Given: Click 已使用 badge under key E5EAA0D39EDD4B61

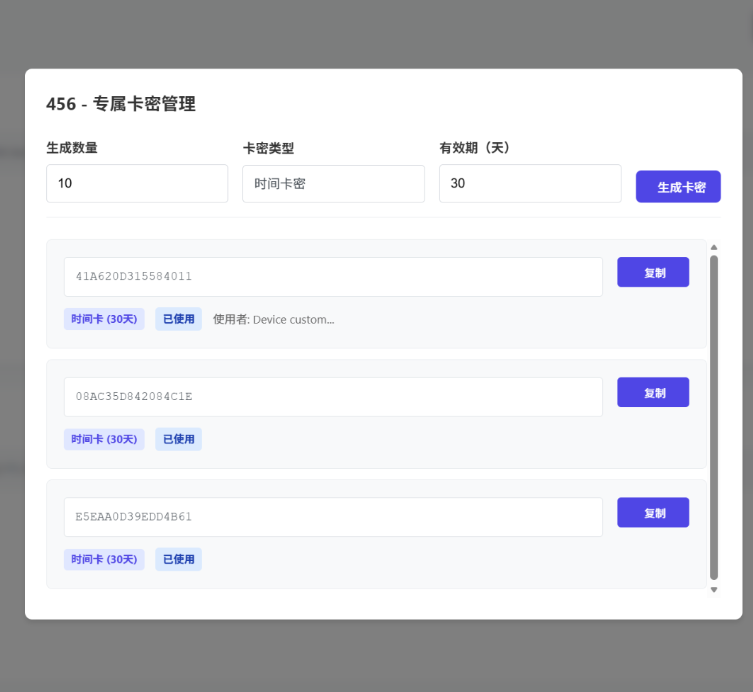Looking at the screenshot, I should (178, 559).
